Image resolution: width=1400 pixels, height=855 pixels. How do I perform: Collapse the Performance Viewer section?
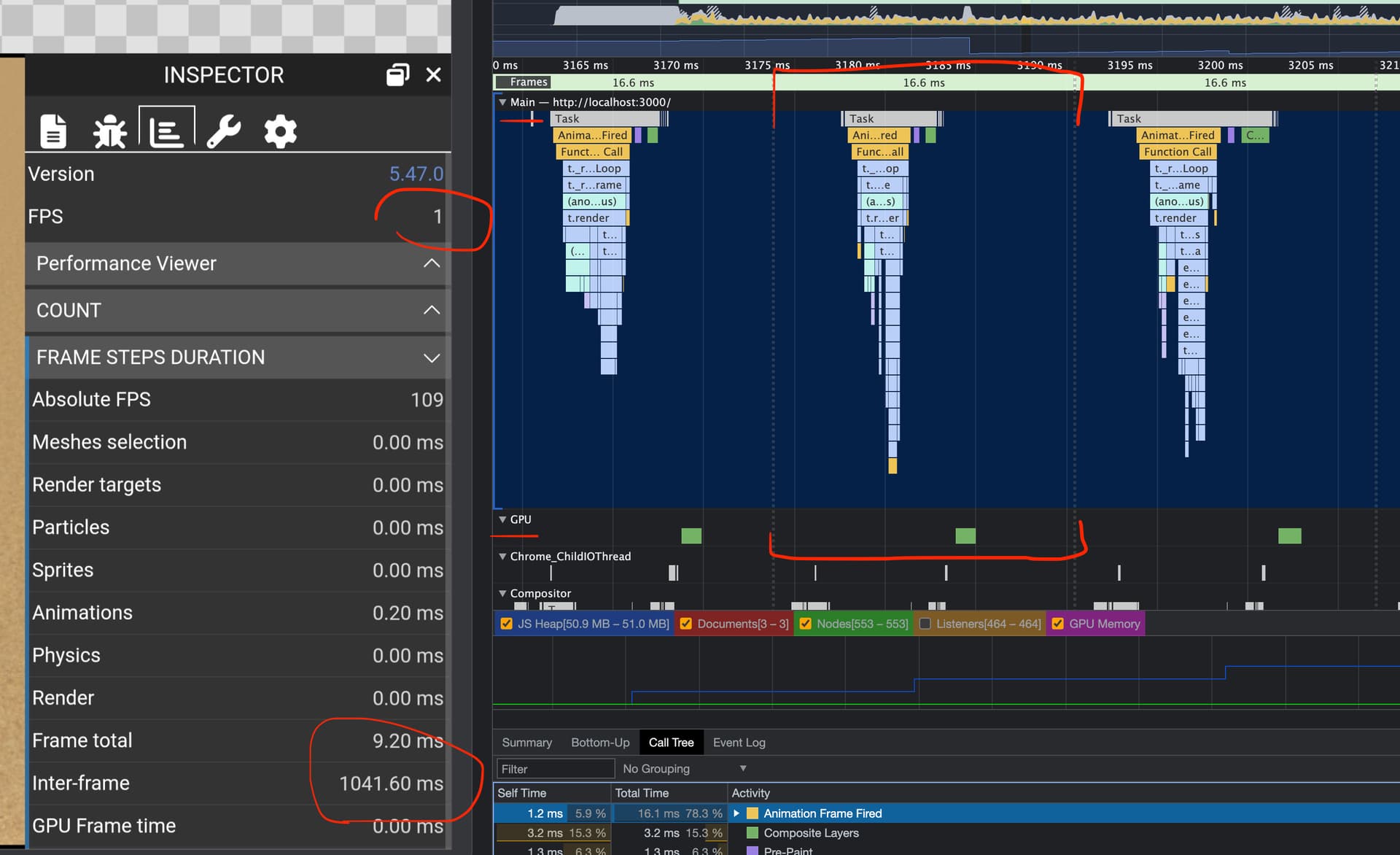pos(432,263)
